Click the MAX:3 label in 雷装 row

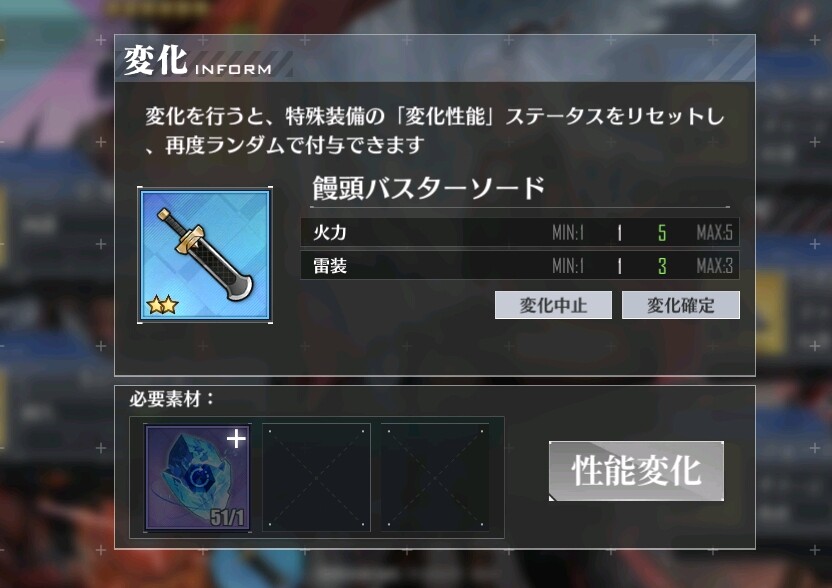(714, 266)
